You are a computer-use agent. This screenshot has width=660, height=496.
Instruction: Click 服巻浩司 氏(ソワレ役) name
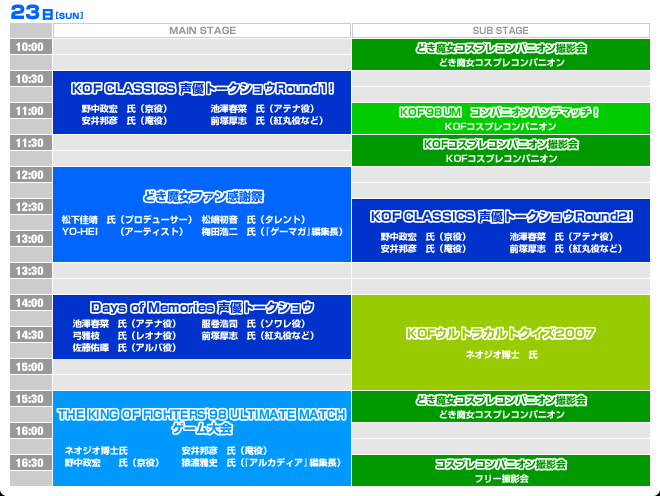click(x=253, y=324)
